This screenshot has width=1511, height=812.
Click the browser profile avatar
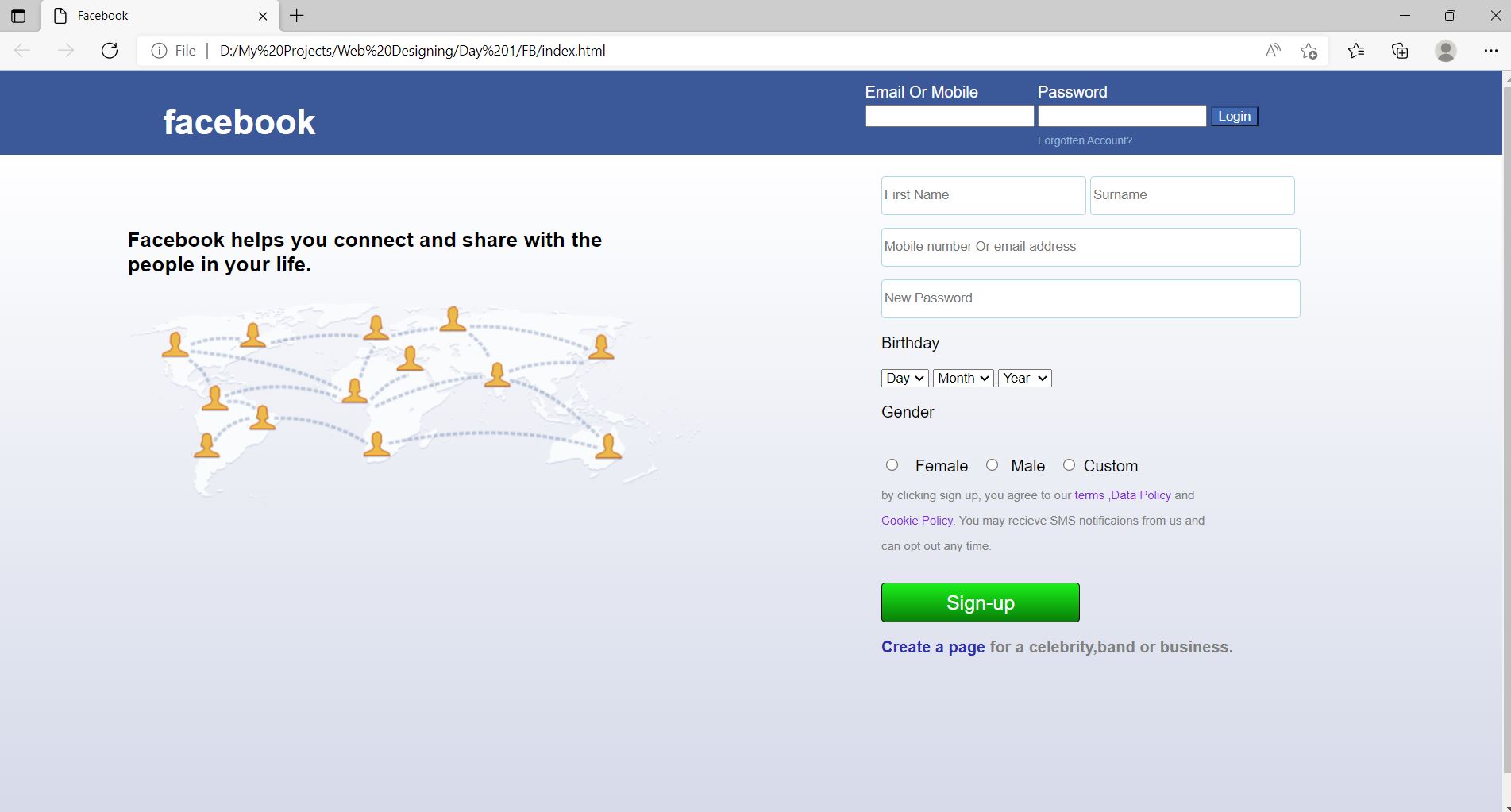tap(1446, 51)
